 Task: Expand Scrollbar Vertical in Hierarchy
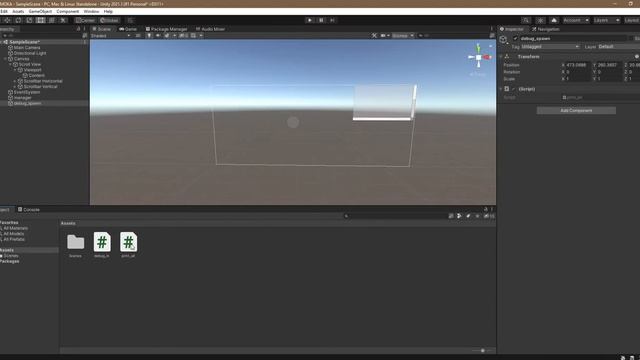[x=15, y=87]
